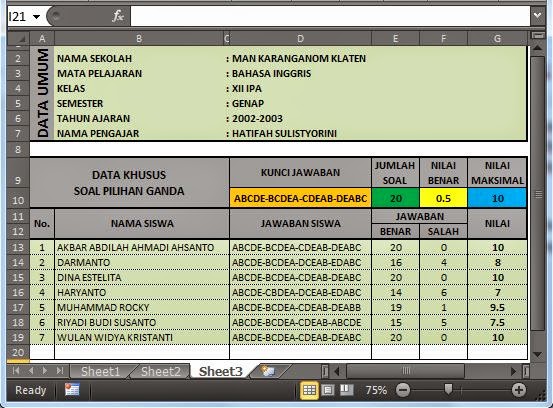Select the 9.5 score of Muhammad Rocky

coord(497,307)
